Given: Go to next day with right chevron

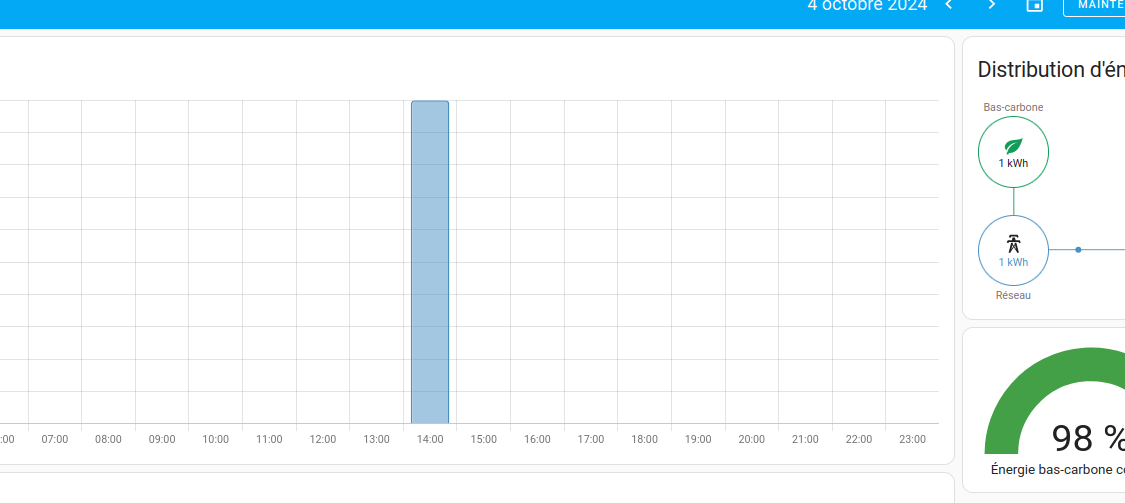Looking at the screenshot, I should [x=992, y=5].
